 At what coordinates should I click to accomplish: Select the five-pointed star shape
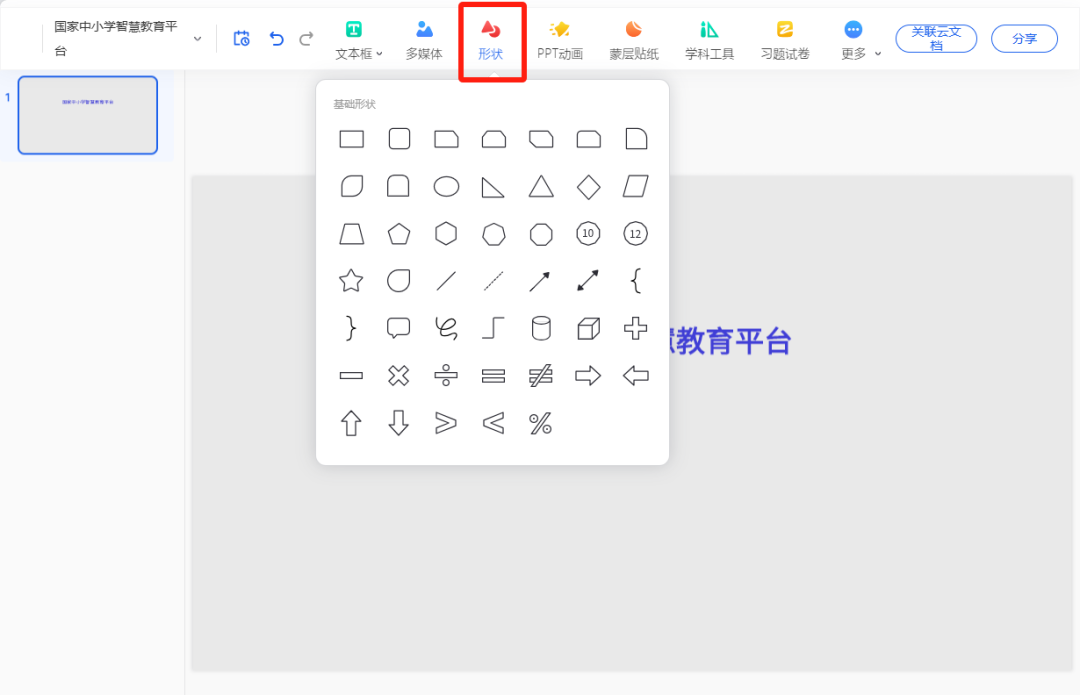(x=351, y=281)
